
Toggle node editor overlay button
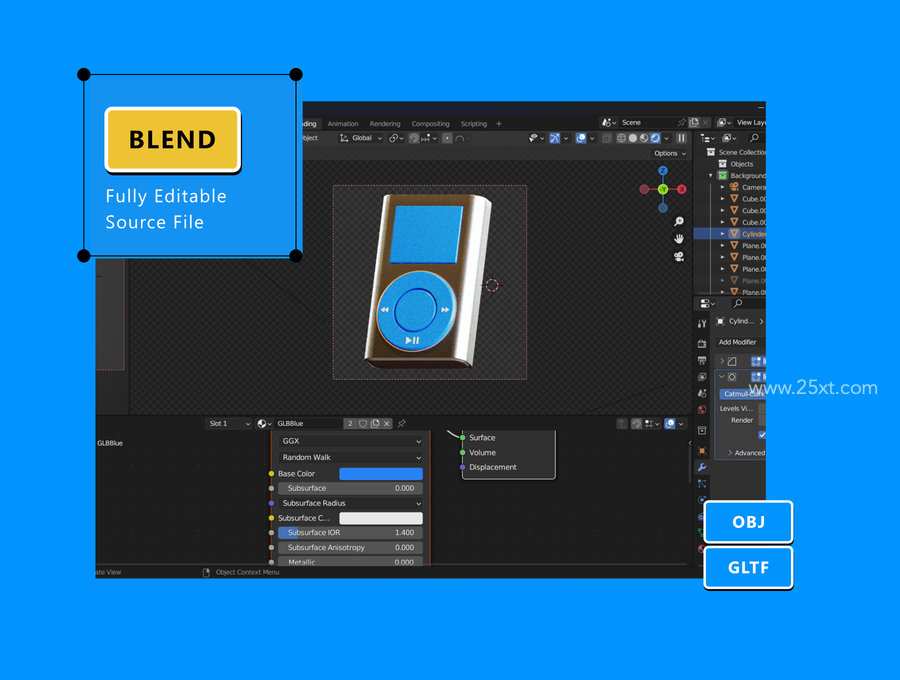click(x=669, y=423)
